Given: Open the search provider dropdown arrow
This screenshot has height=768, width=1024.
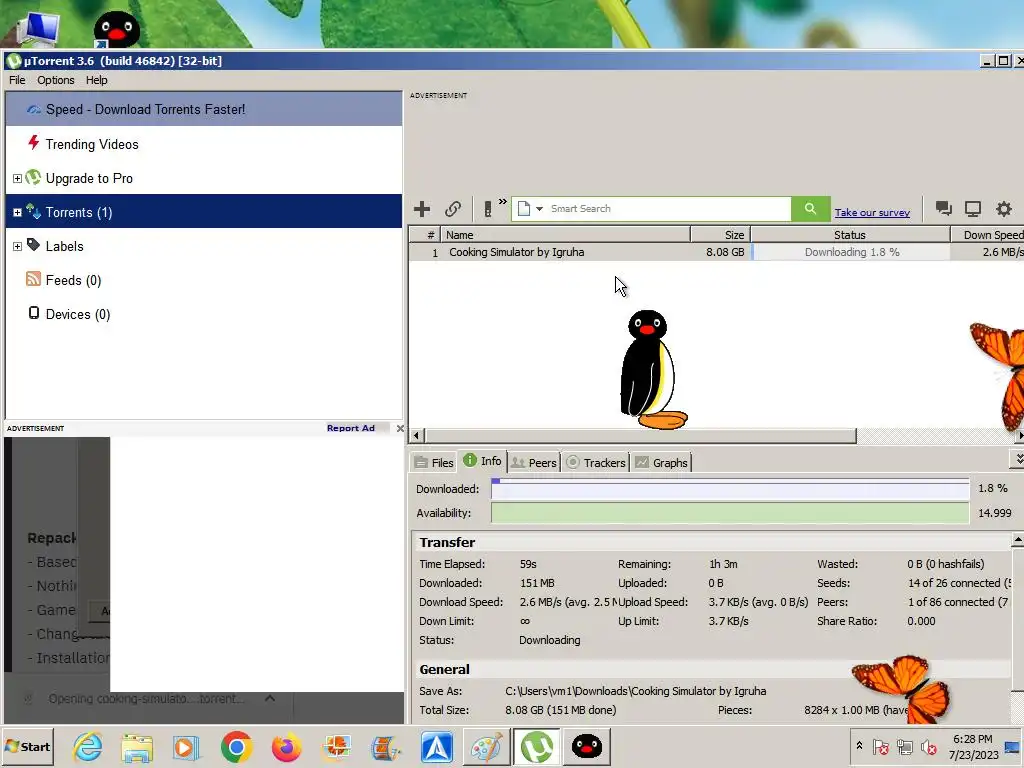Looking at the screenshot, I should click(539, 209).
